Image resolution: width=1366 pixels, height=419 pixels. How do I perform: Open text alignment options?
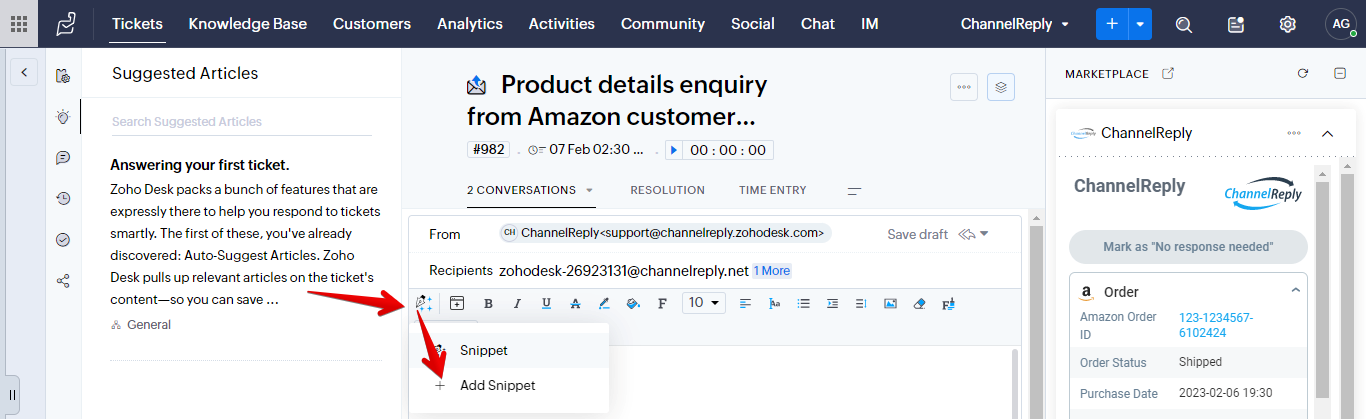pos(746,303)
